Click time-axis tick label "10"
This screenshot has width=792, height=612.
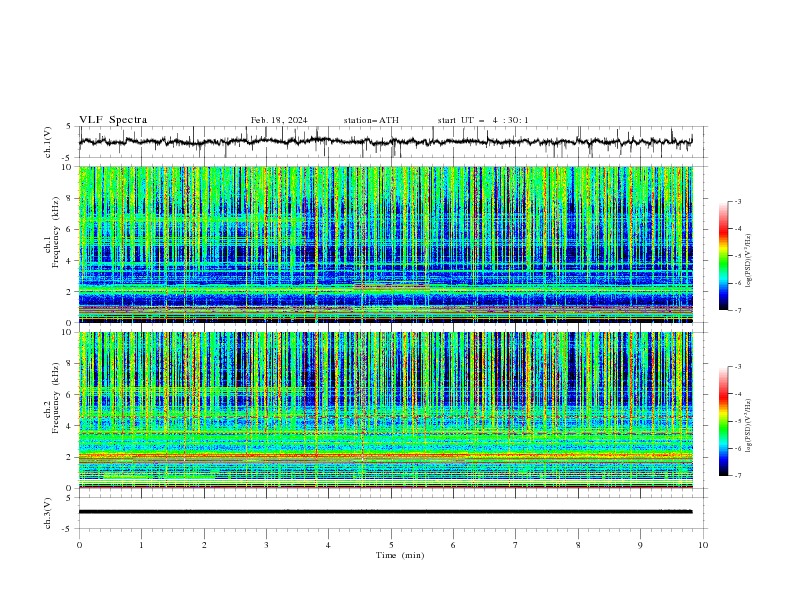[703, 545]
